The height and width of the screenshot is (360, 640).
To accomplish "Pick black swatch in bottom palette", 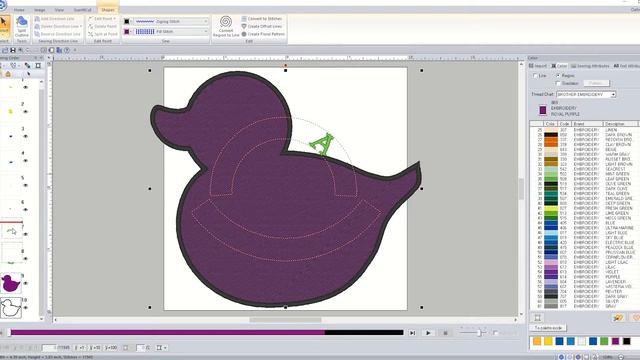I will coord(627,341).
